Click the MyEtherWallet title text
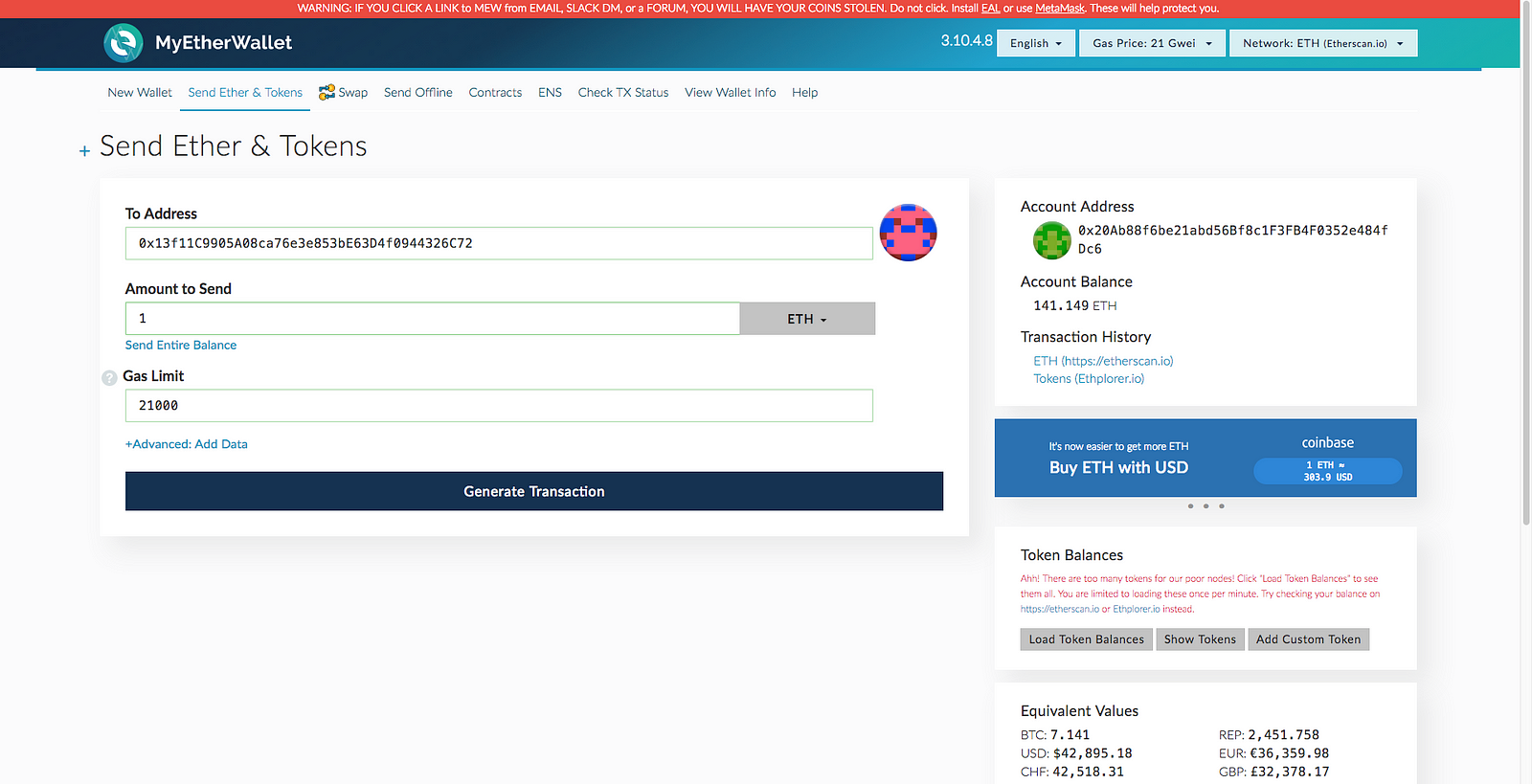The width and height of the screenshot is (1532, 784). [x=224, y=43]
